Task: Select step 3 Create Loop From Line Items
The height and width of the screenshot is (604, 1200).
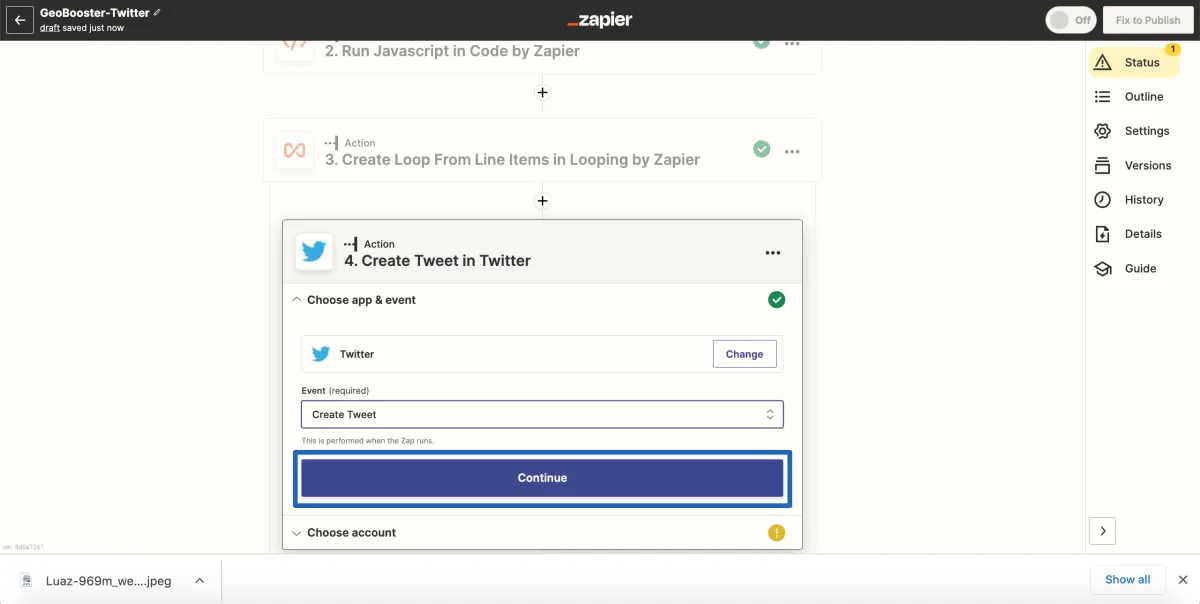Action: click(x=542, y=151)
